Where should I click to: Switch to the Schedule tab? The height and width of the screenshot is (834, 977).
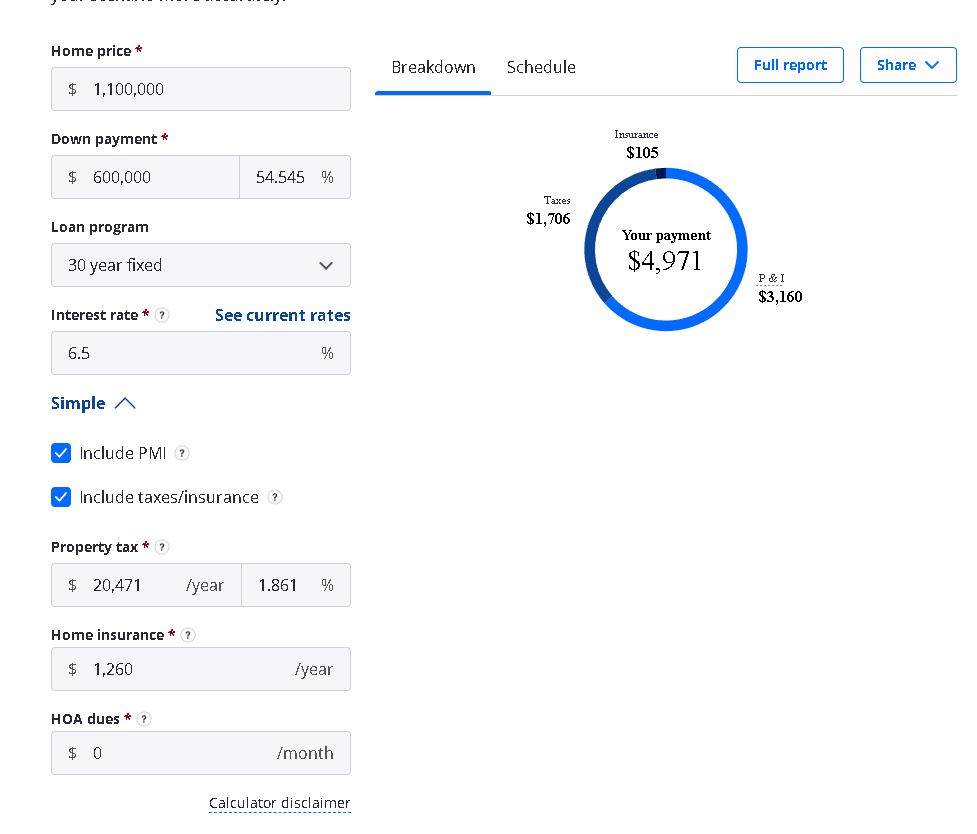click(541, 67)
